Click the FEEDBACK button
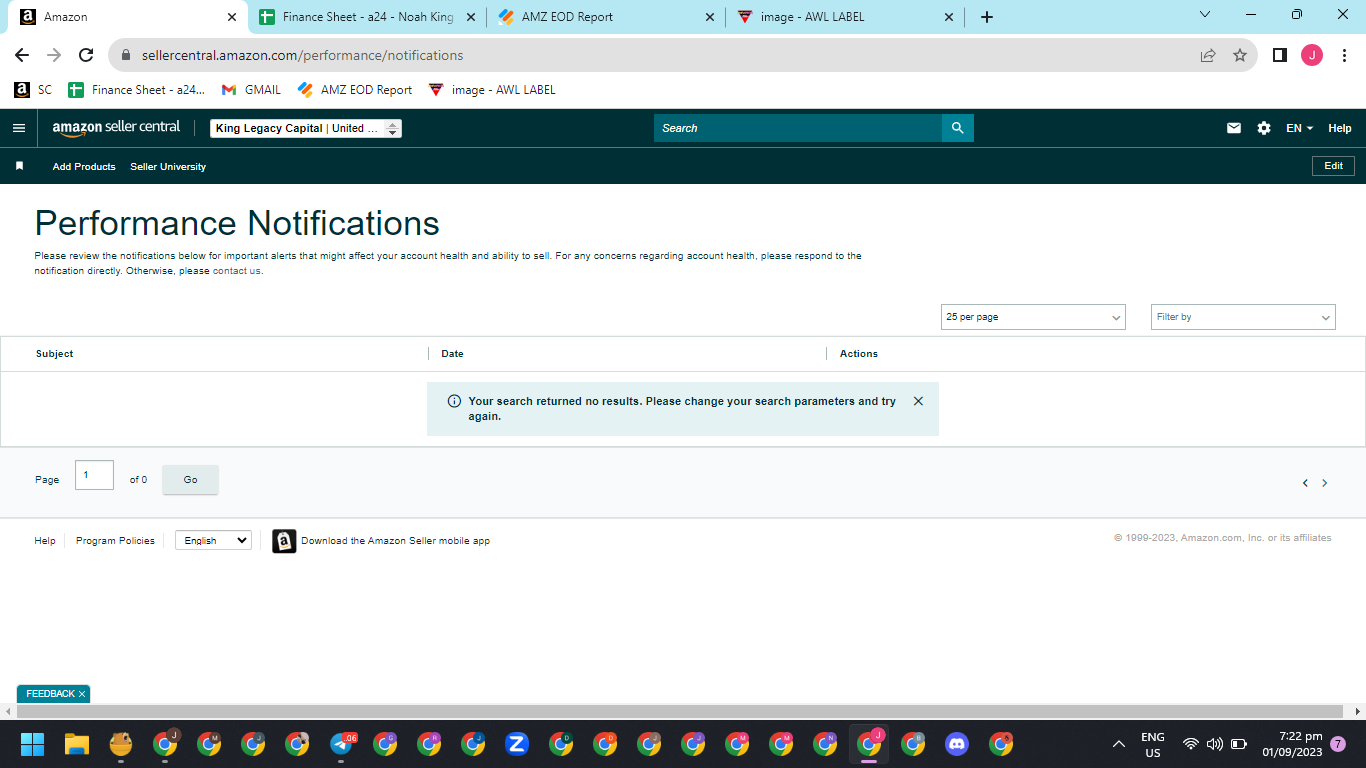This screenshot has width=1366, height=768. point(50,694)
